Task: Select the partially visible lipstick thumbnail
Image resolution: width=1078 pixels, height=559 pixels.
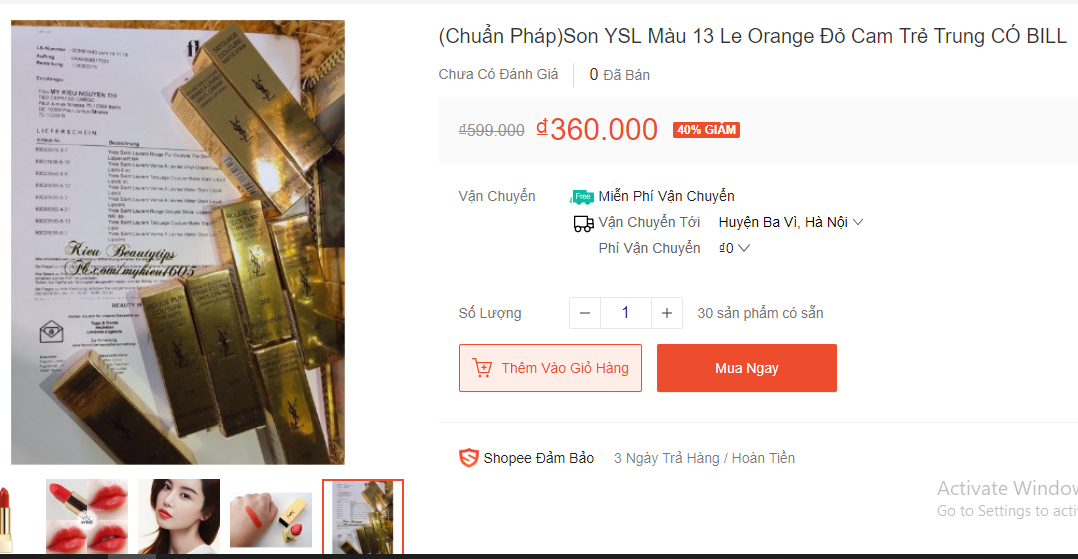Action: 6,516
